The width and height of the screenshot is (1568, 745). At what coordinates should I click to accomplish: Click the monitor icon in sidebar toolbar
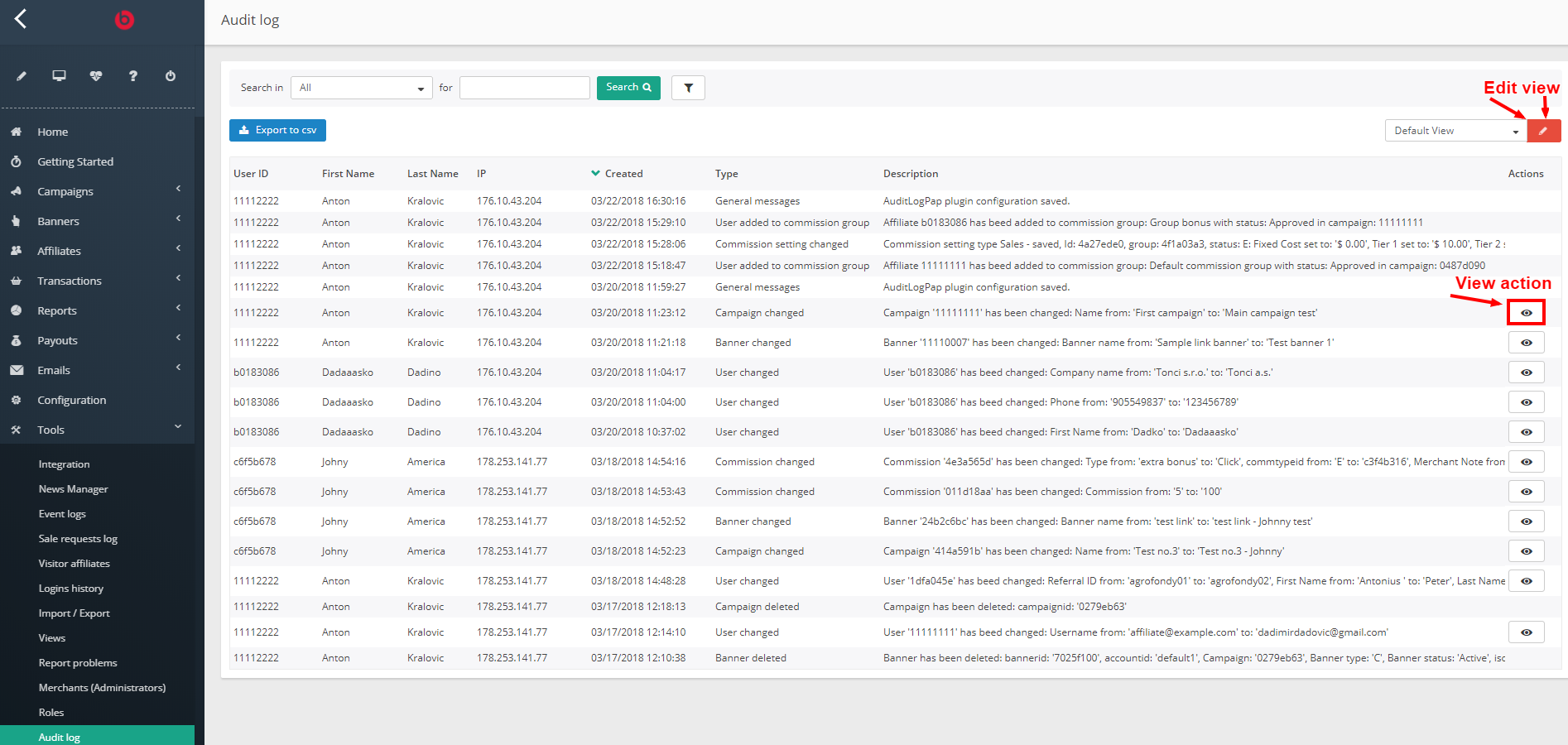pyautogui.click(x=59, y=76)
